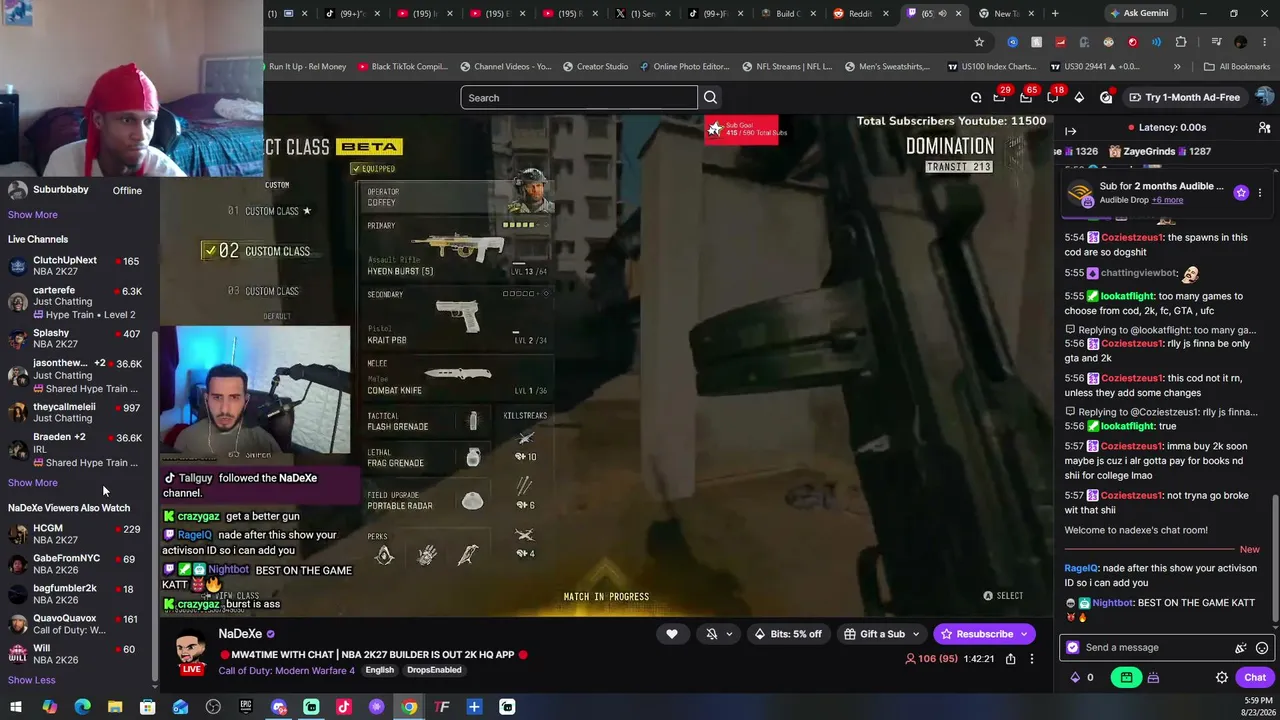Open Epic Games launcher from taskbar

point(246,707)
